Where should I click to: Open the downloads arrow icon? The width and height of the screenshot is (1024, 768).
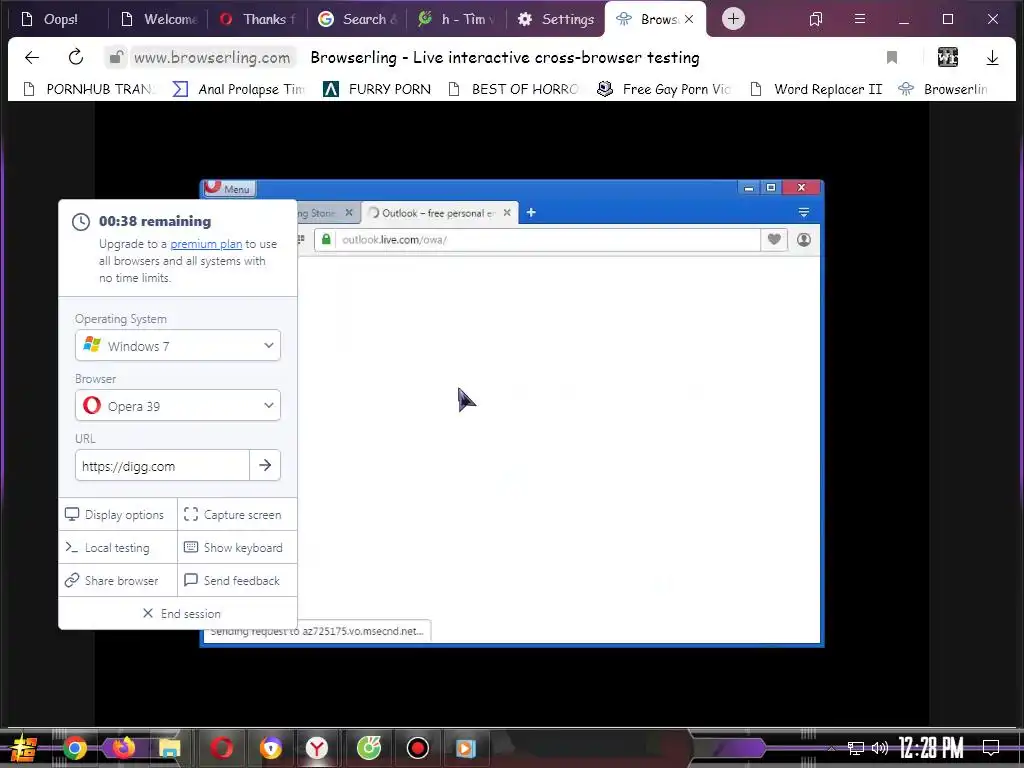tap(992, 57)
